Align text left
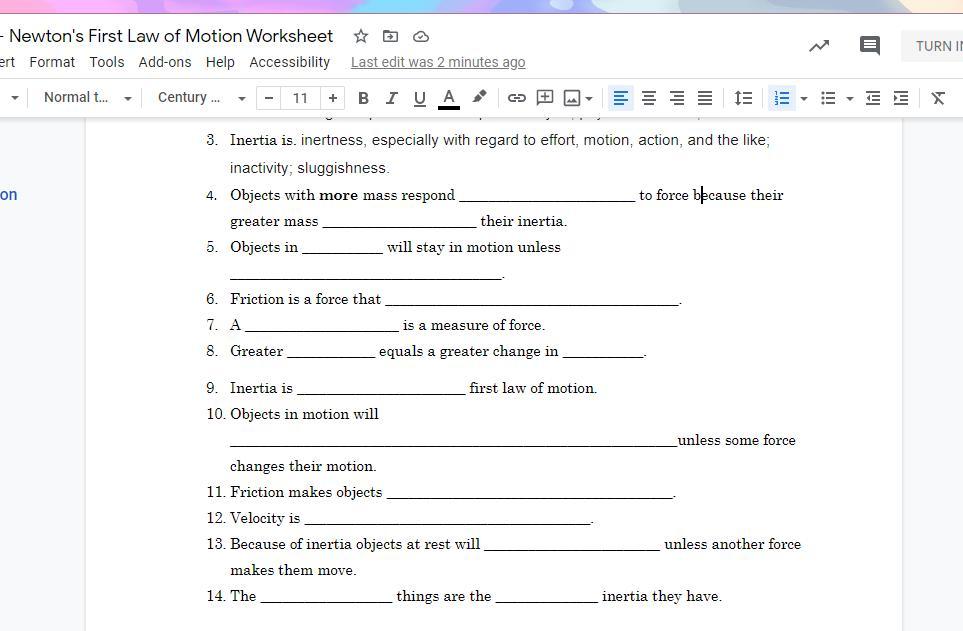 (621, 98)
